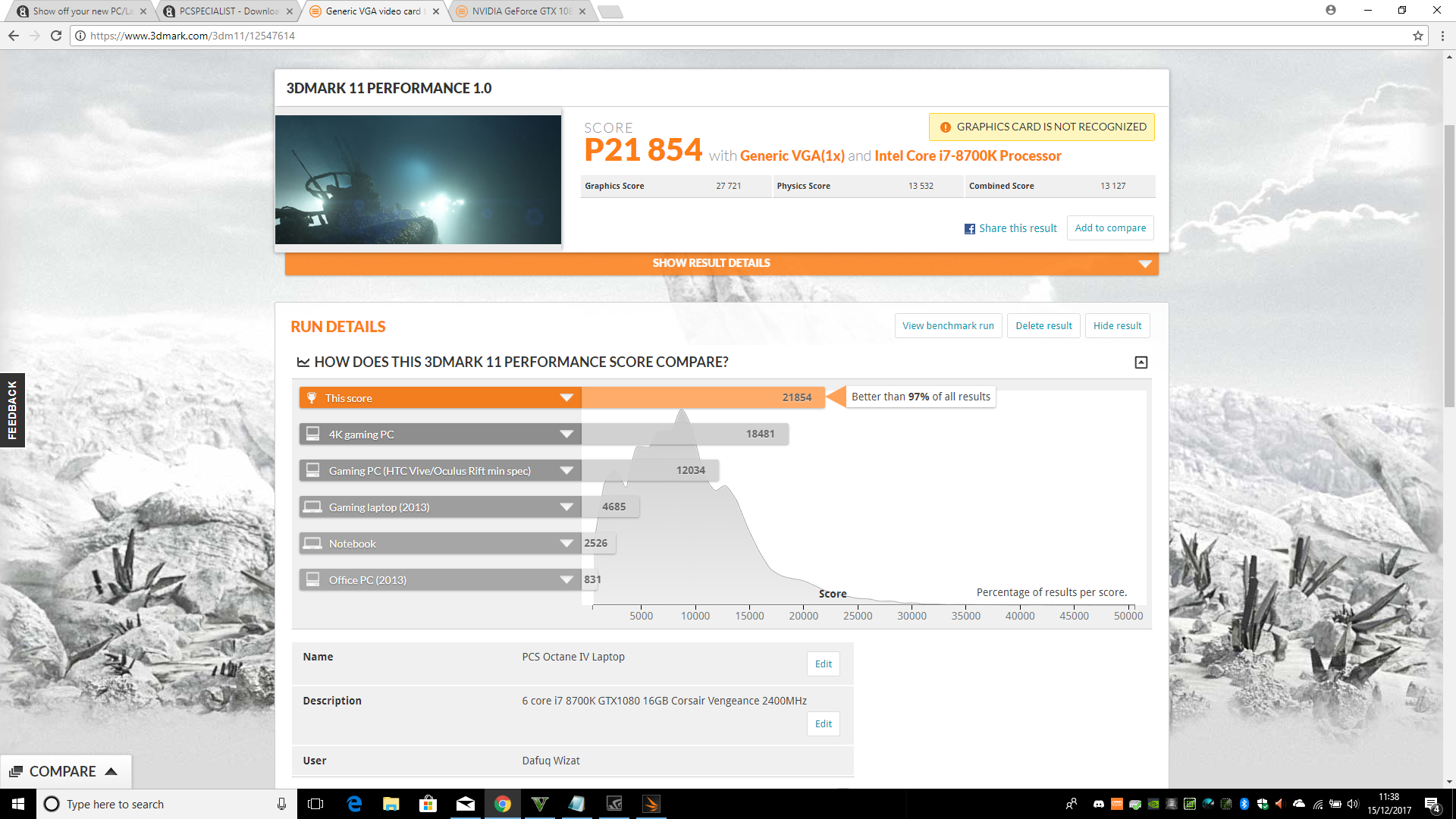Collapse the score comparison chart panel
Screen dimensions: 1456x819
coord(1141,362)
